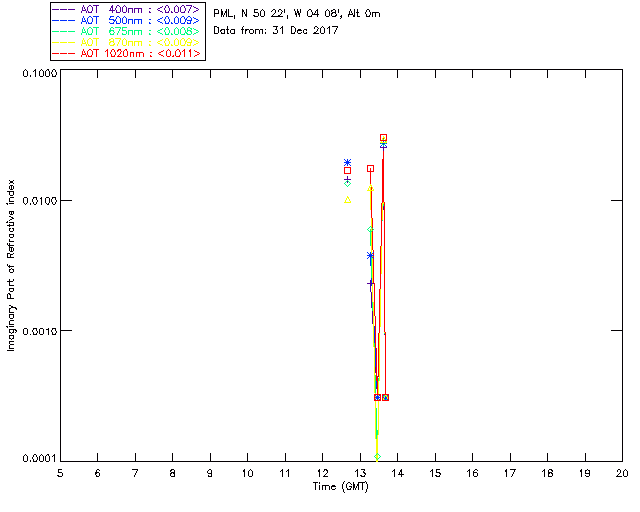This screenshot has height=512, width=640.
Task: Click the 'AOT 400nm : <0.007>' legend entry
Action: pyautogui.click(x=127, y=9)
